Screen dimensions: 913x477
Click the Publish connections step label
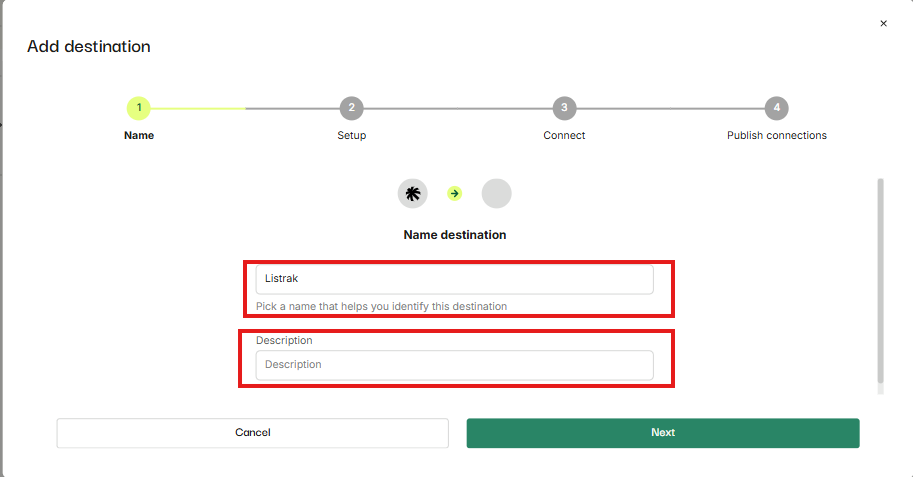pyautogui.click(x=777, y=135)
